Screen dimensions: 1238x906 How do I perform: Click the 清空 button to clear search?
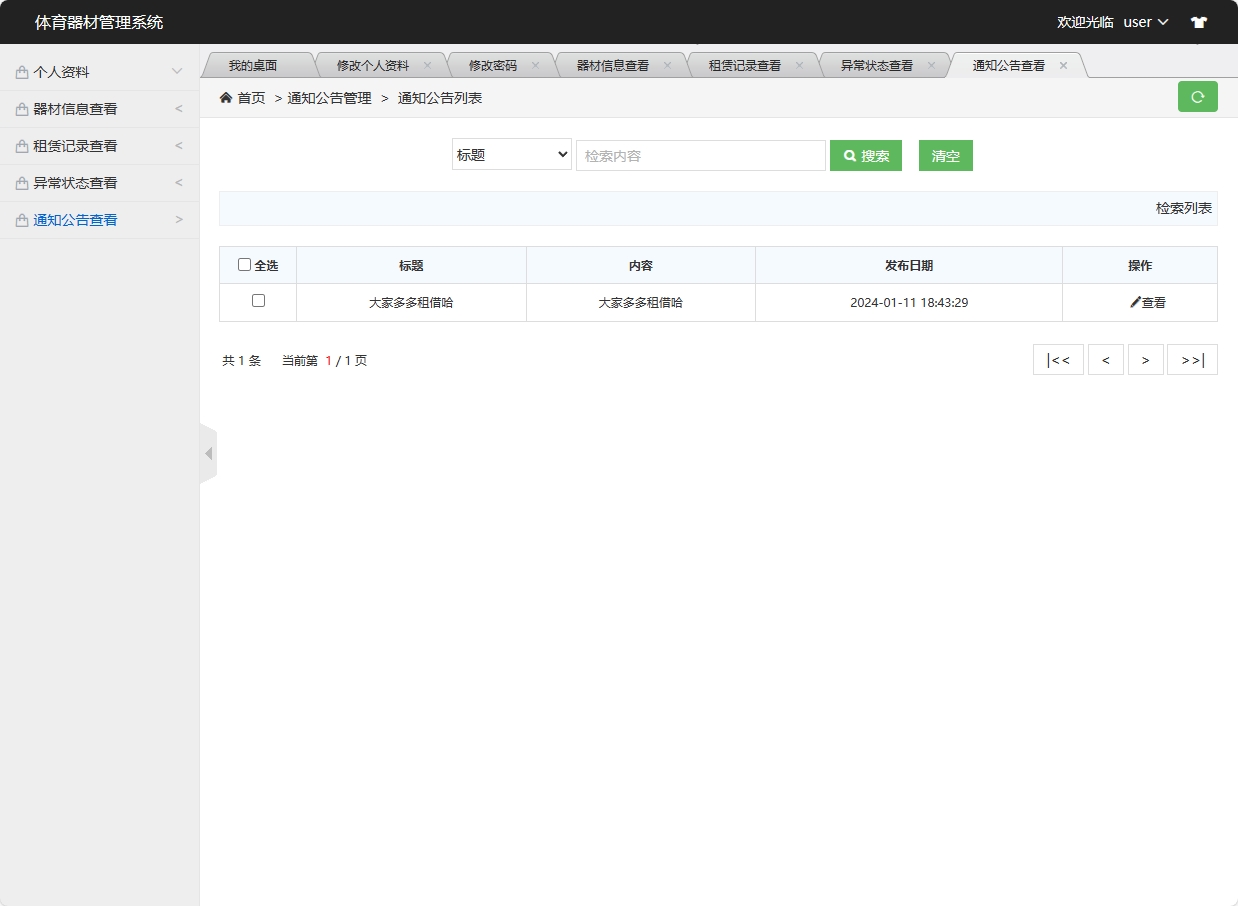tap(944, 155)
